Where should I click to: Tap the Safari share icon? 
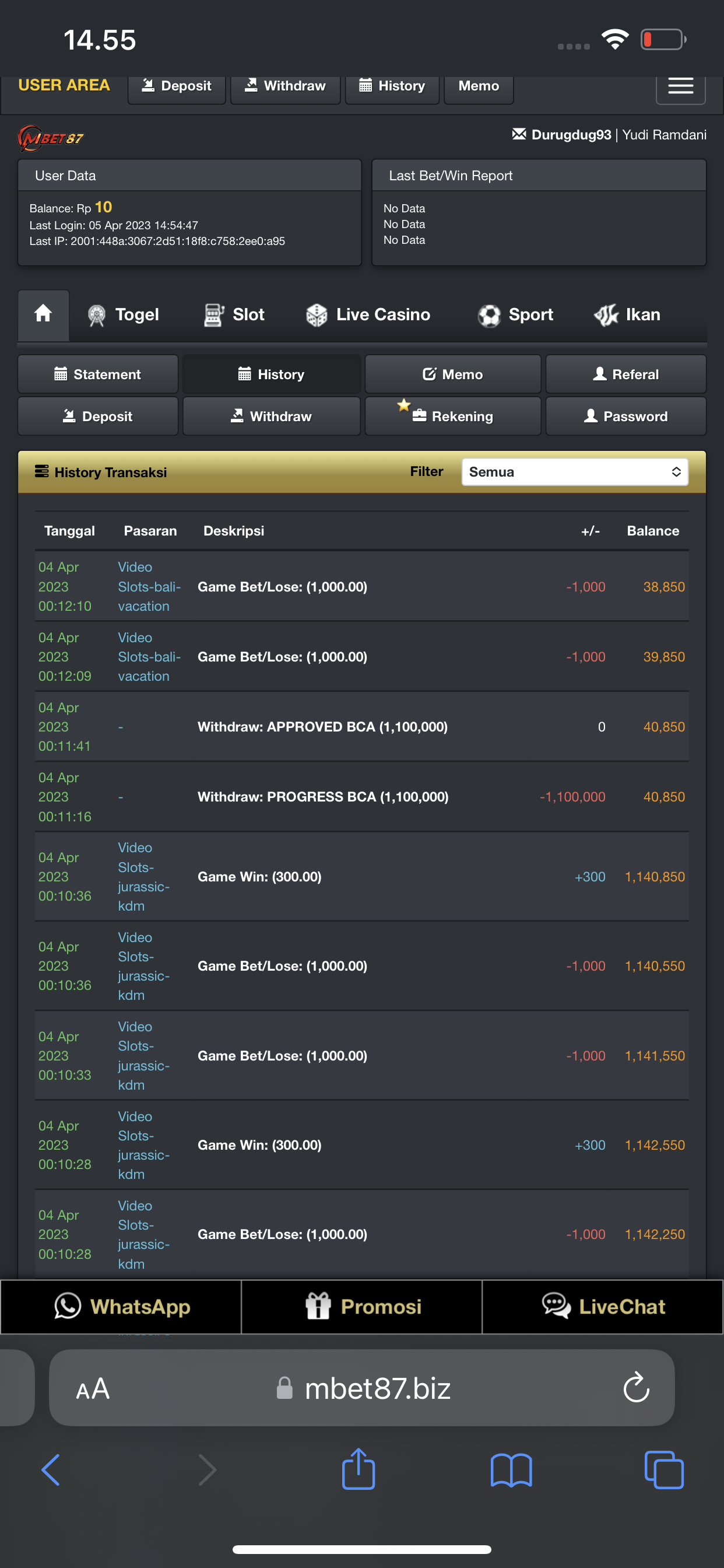[x=359, y=1469]
